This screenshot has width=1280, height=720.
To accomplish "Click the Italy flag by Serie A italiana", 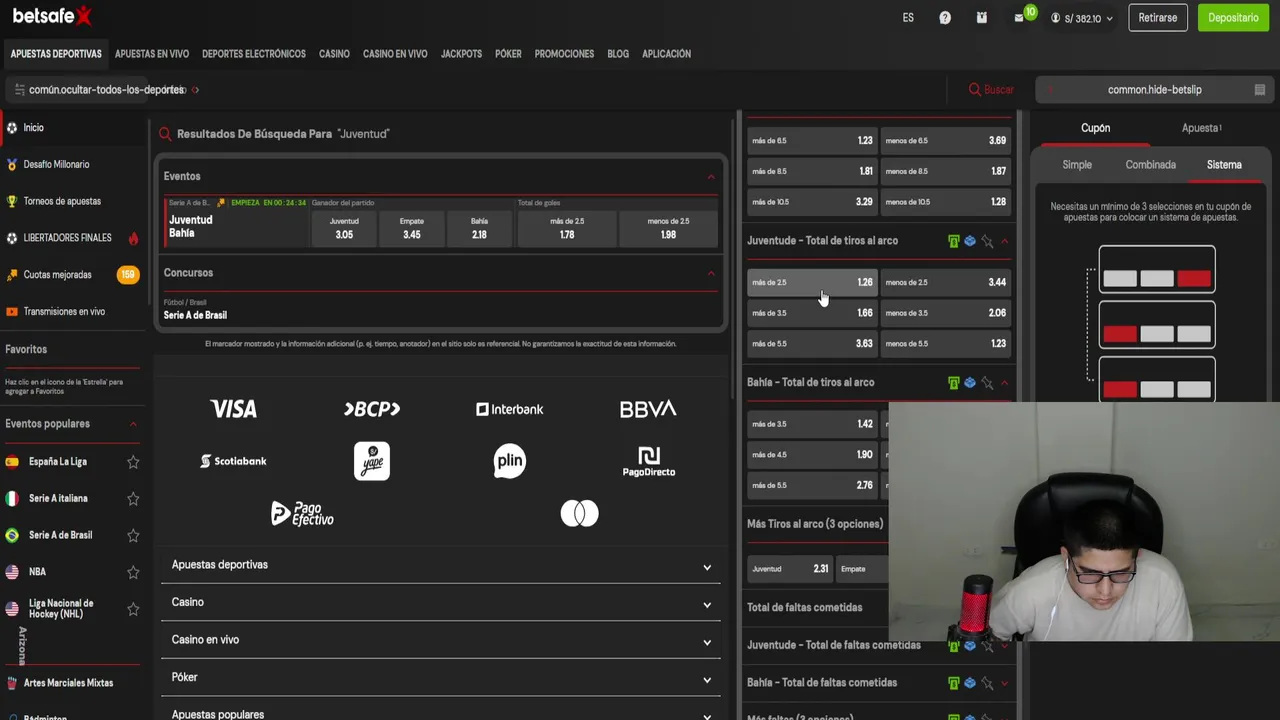I will (x=12, y=498).
